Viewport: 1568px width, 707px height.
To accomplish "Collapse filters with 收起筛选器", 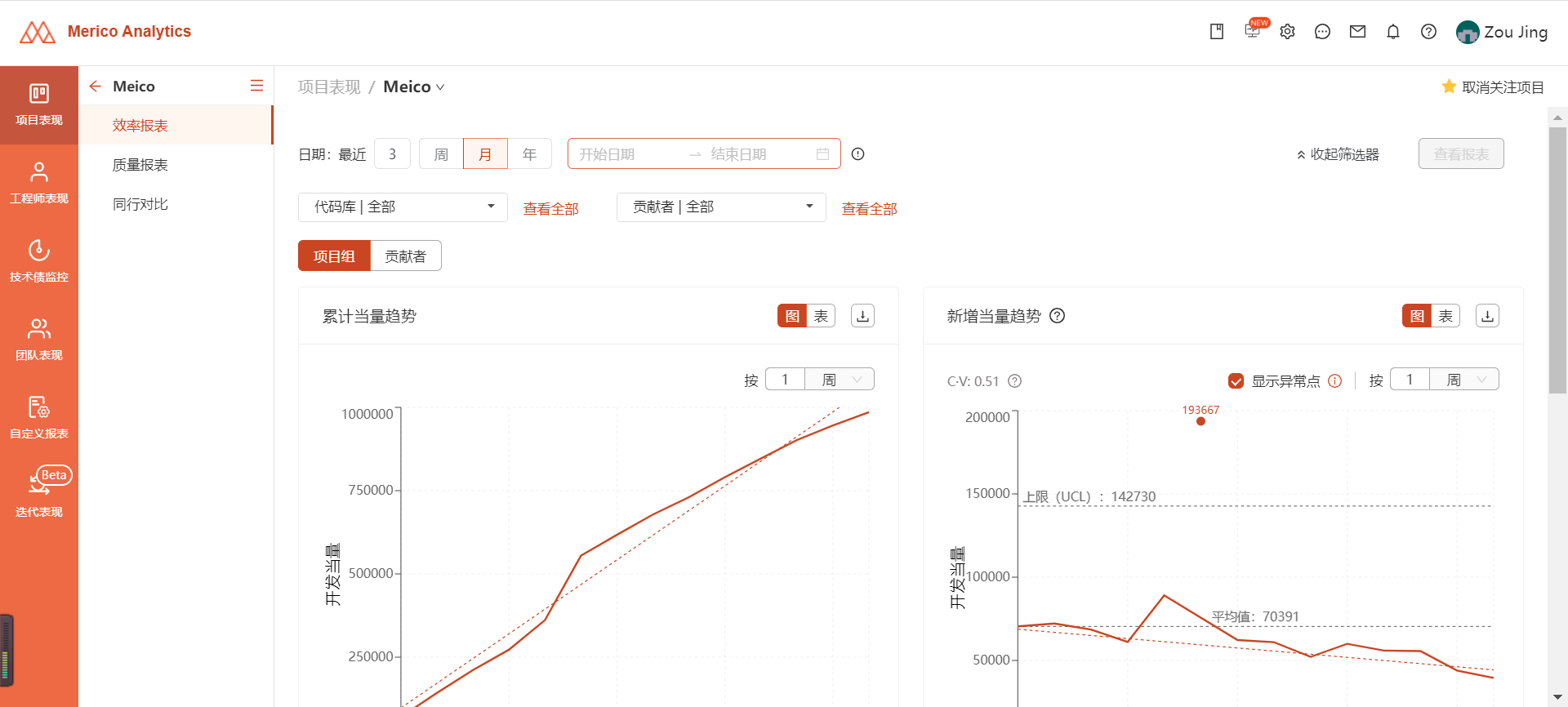I will [1338, 154].
